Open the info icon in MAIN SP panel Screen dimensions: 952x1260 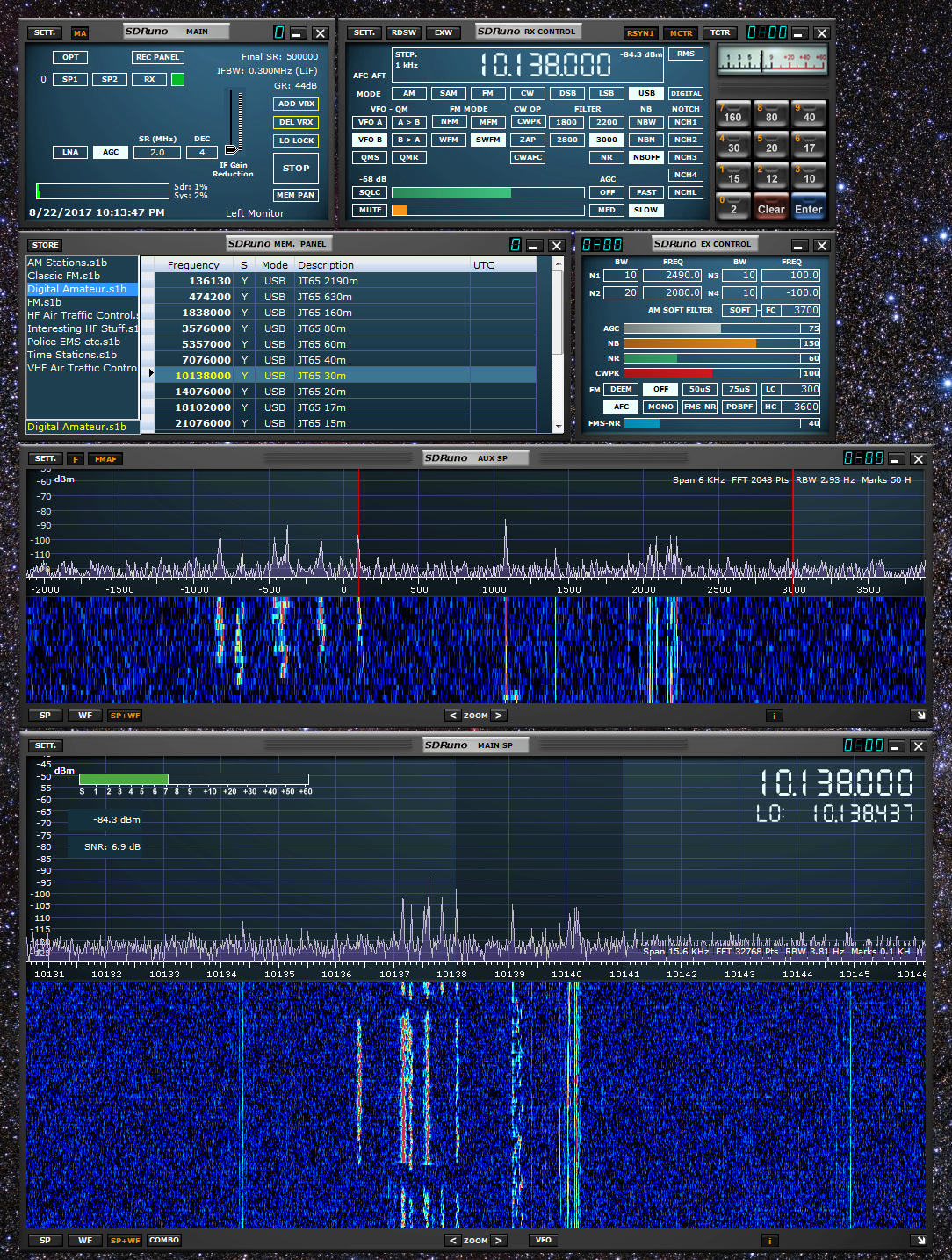[769, 1241]
